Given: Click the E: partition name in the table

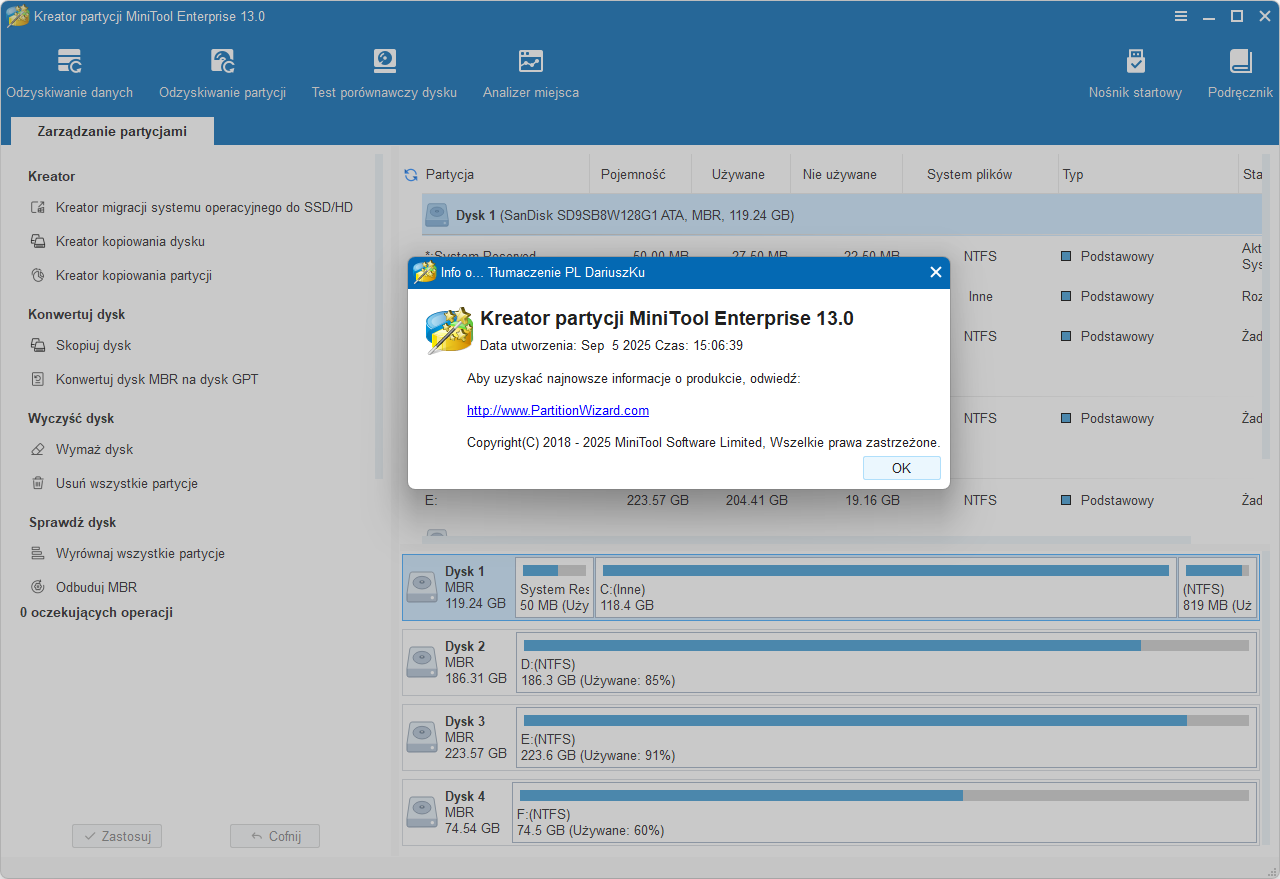Looking at the screenshot, I should point(432,500).
